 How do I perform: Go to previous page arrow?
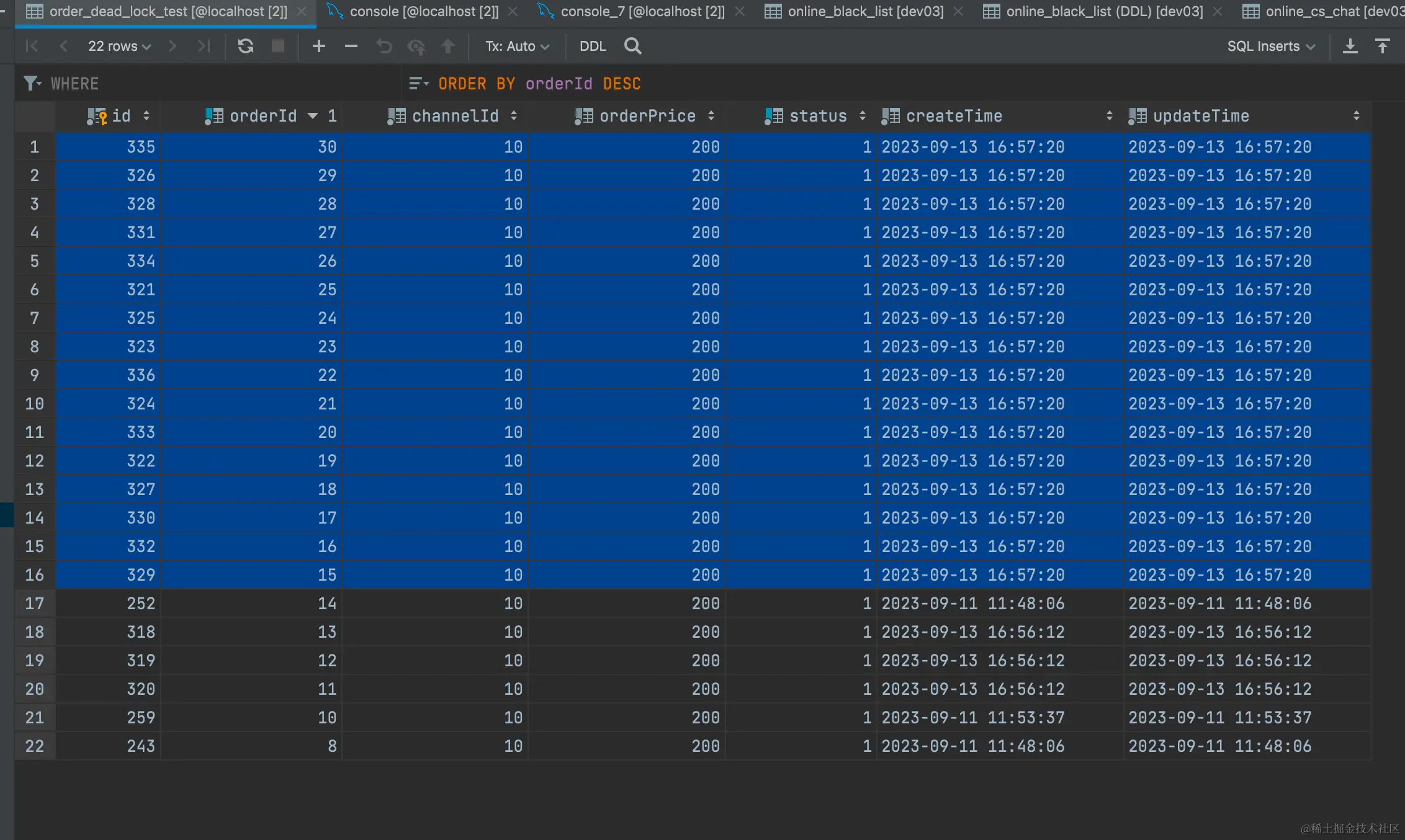click(x=63, y=46)
